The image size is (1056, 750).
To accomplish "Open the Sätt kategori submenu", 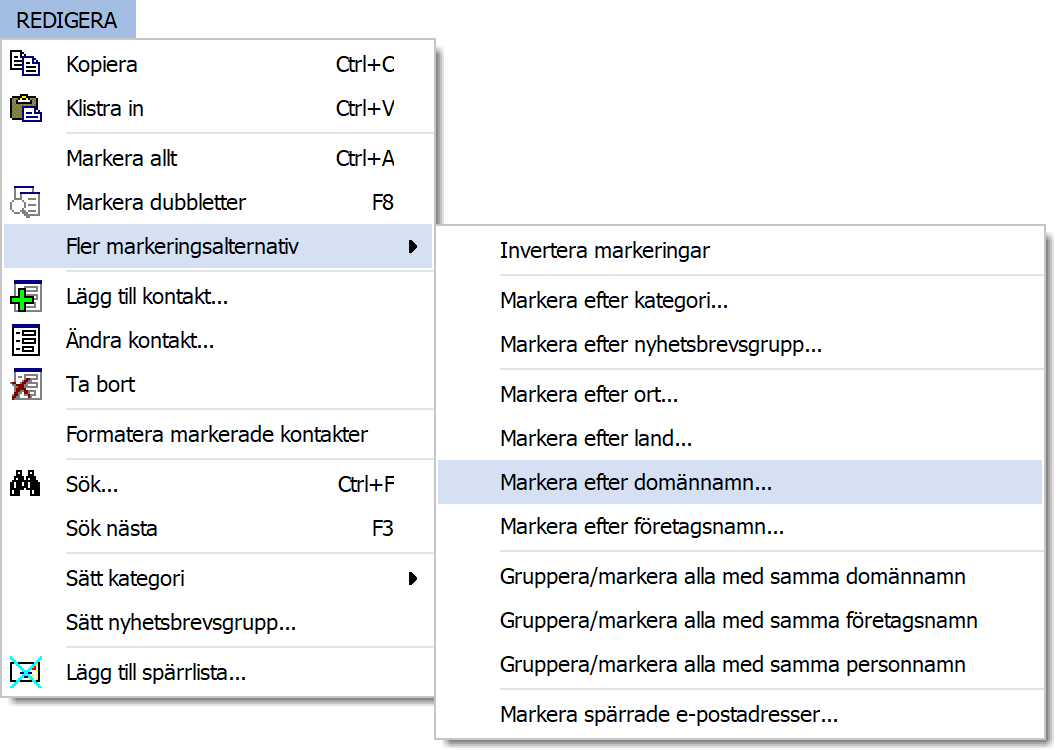I will click(x=218, y=578).
